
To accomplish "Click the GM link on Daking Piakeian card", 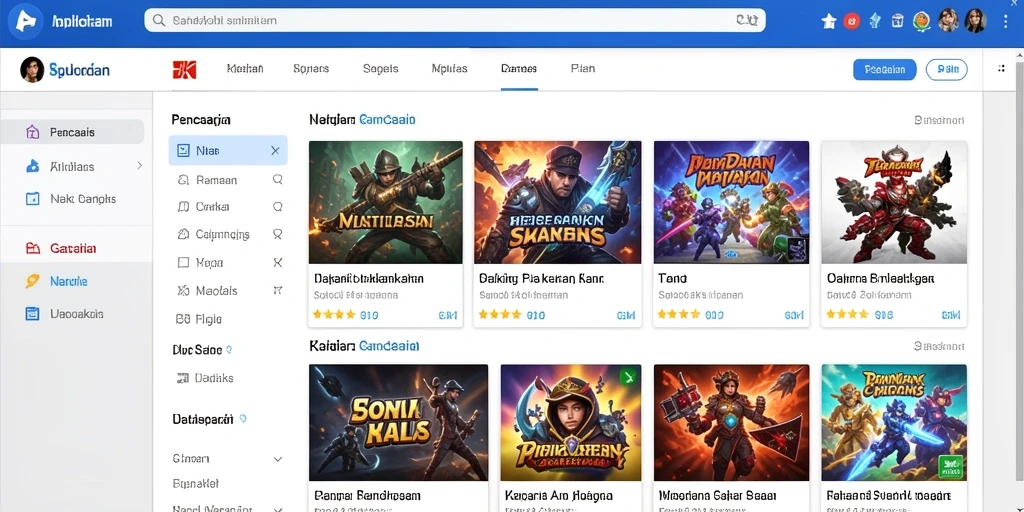I will point(626,315).
